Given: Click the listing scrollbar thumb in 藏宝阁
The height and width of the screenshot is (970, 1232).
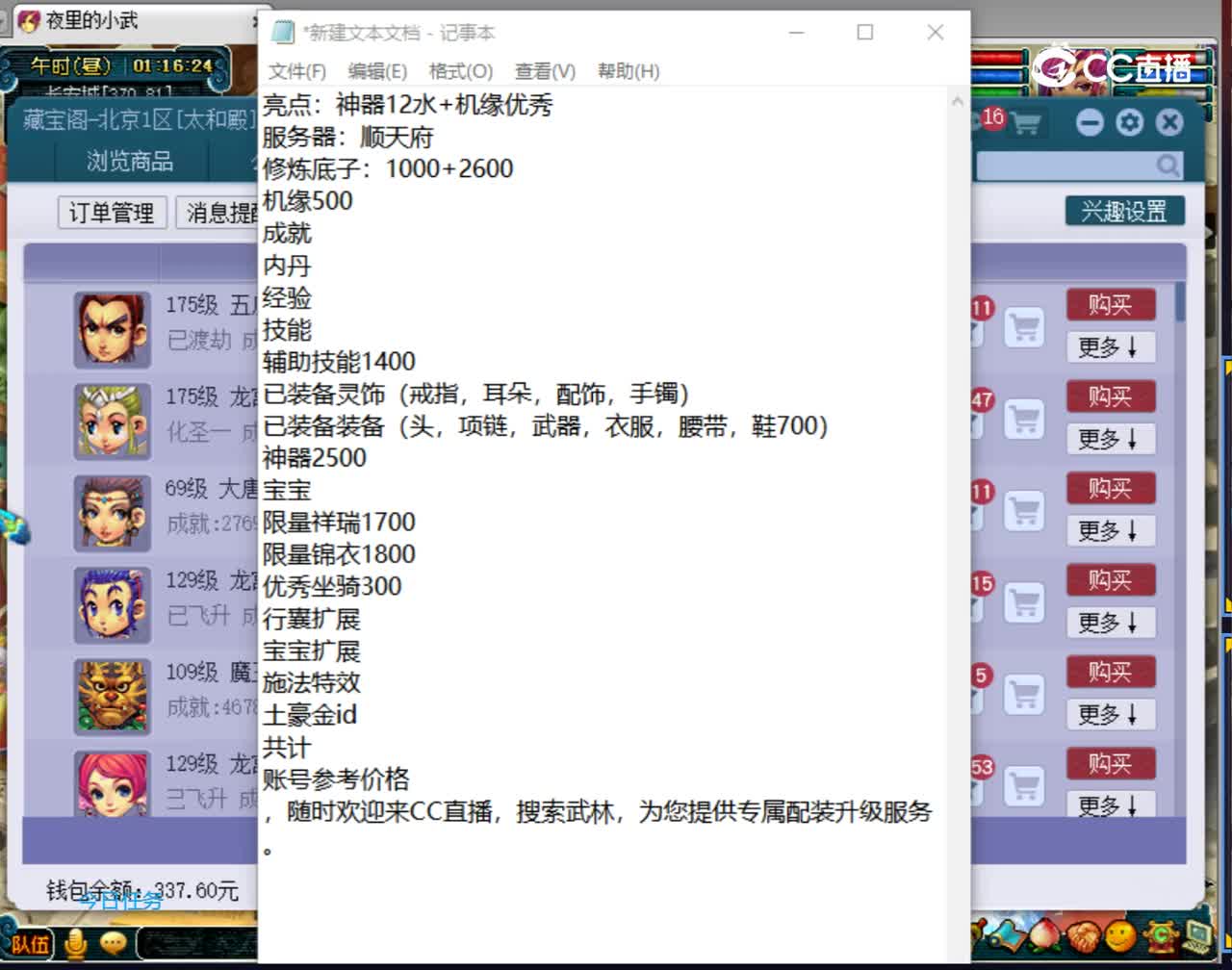Looking at the screenshot, I should point(1180,301).
